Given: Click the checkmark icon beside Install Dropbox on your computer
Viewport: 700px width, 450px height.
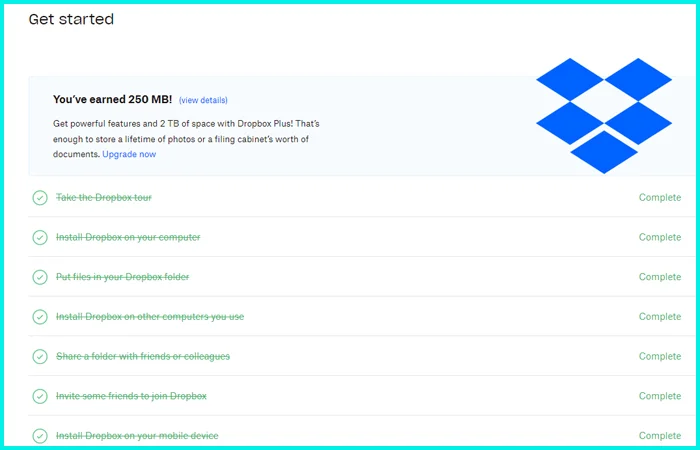Looking at the screenshot, I should (40, 237).
